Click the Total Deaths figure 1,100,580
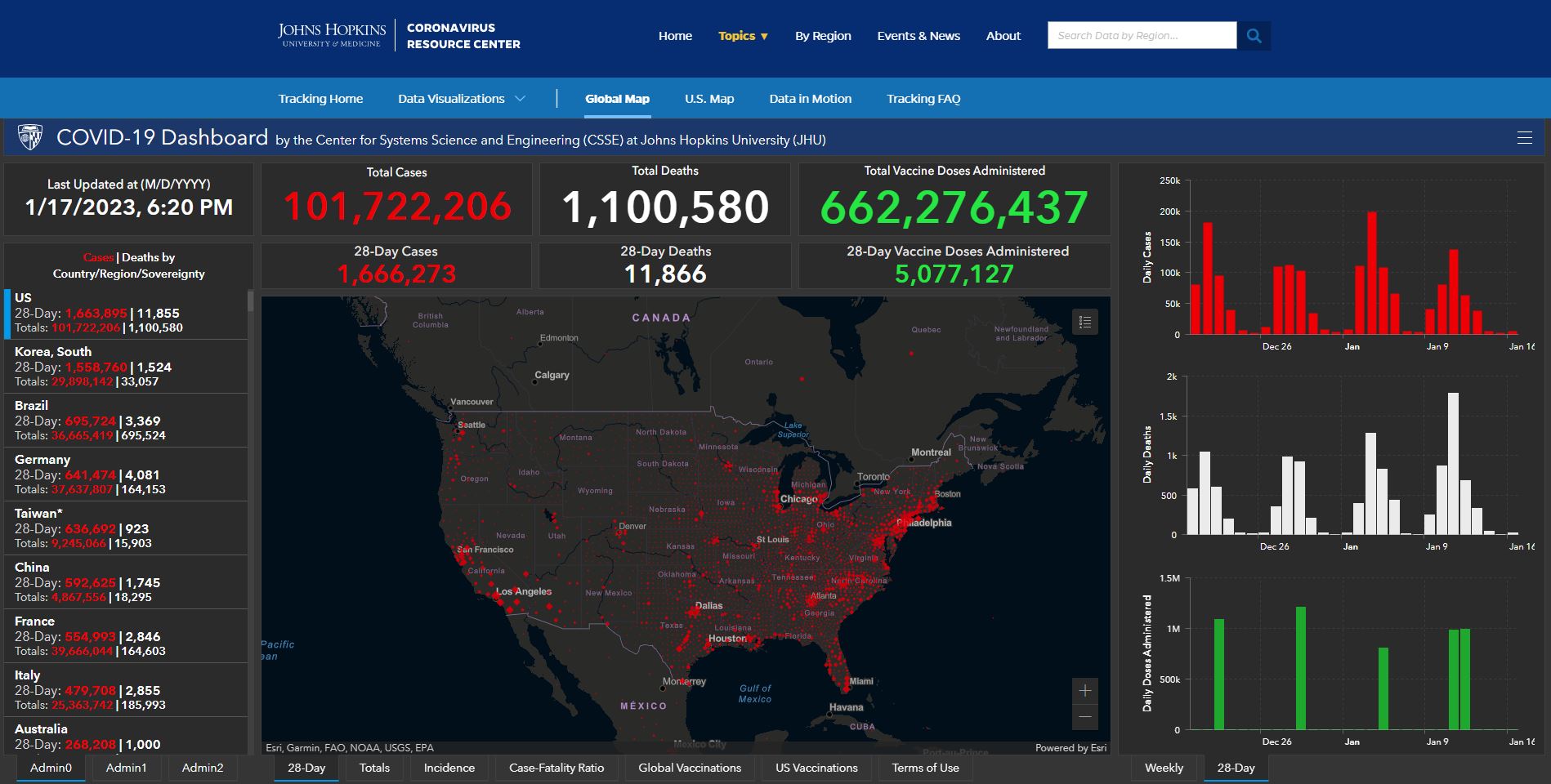The height and width of the screenshot is (784, 1551). (x=665, y=207)
